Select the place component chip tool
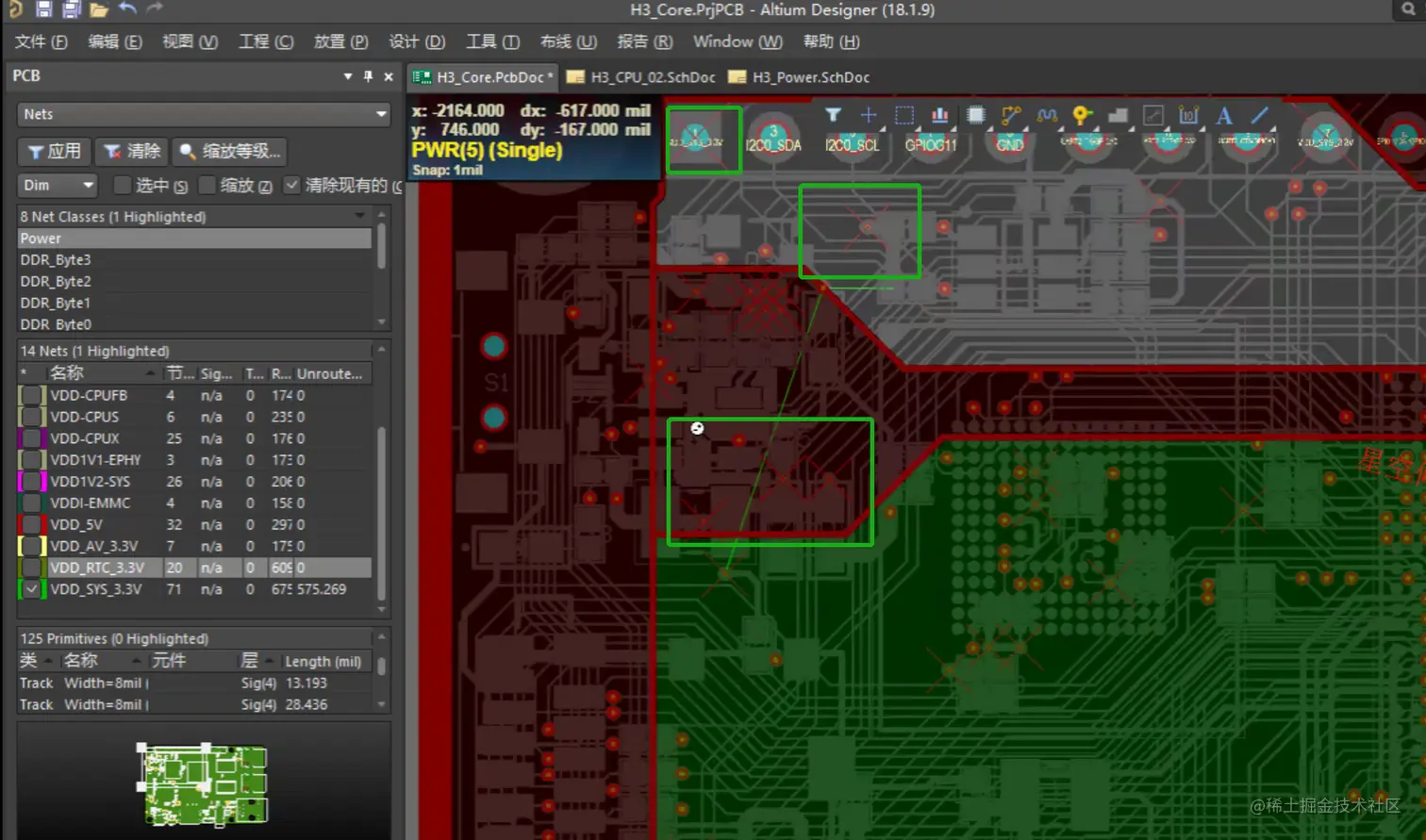Image resolution: width=1426 pixels, height=840 pixels. (x=976, y=116)
